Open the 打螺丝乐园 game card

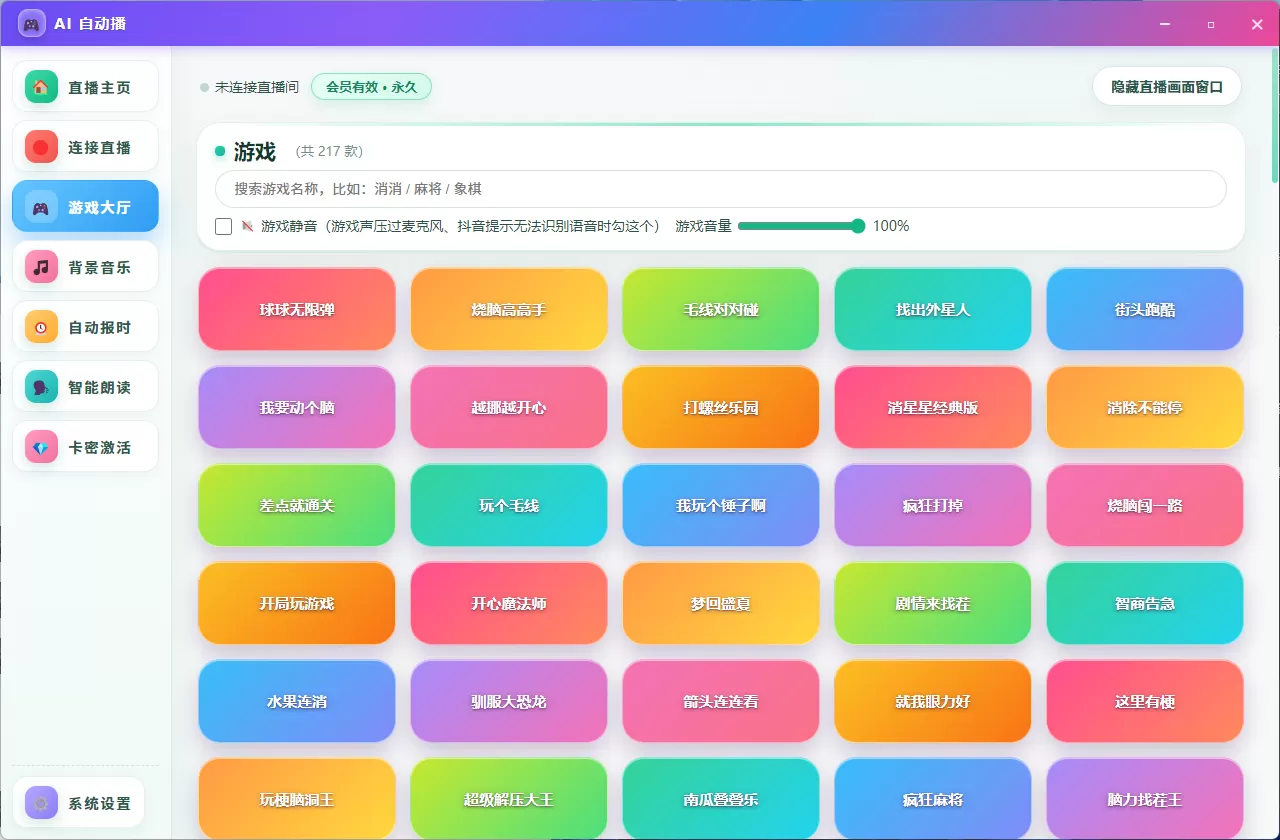point(721,407)
